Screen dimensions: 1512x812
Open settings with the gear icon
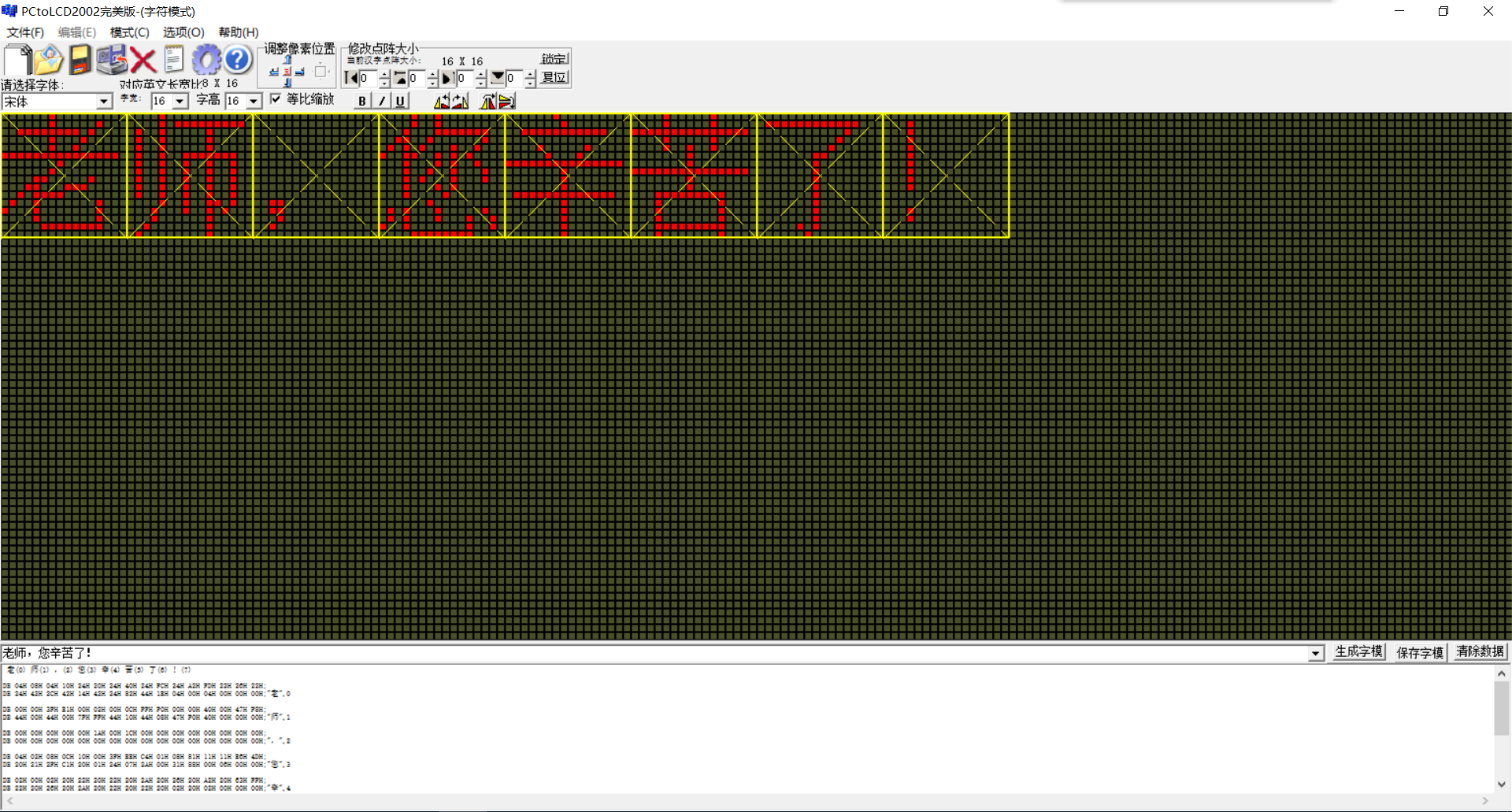(x=206, y=60)
